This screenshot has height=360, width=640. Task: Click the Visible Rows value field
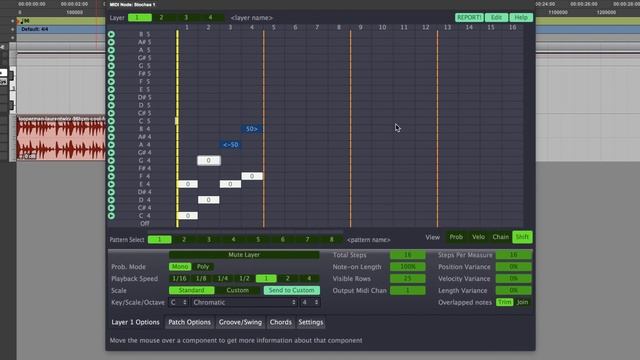click(408, 278)
